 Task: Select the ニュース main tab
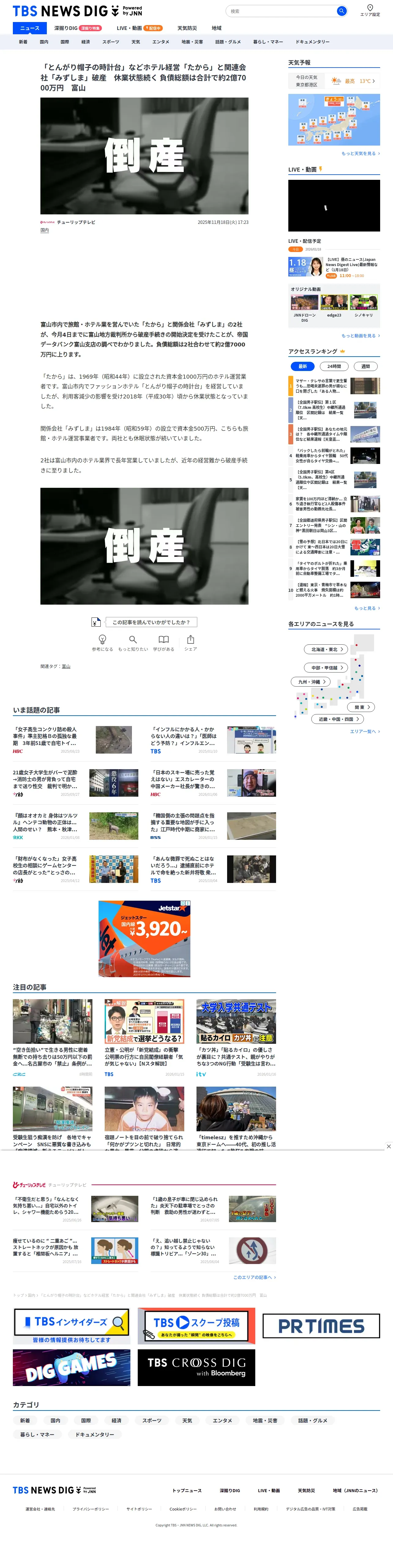tap(29, 28)
